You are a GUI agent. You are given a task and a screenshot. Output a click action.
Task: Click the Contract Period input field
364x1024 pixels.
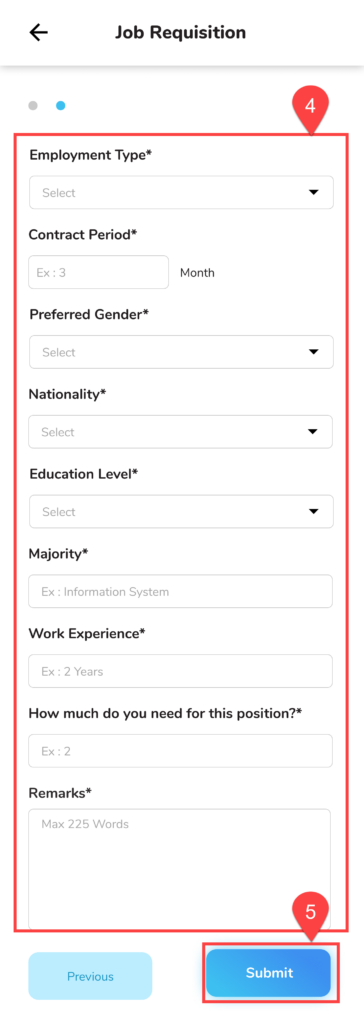[x=99, y=272]
